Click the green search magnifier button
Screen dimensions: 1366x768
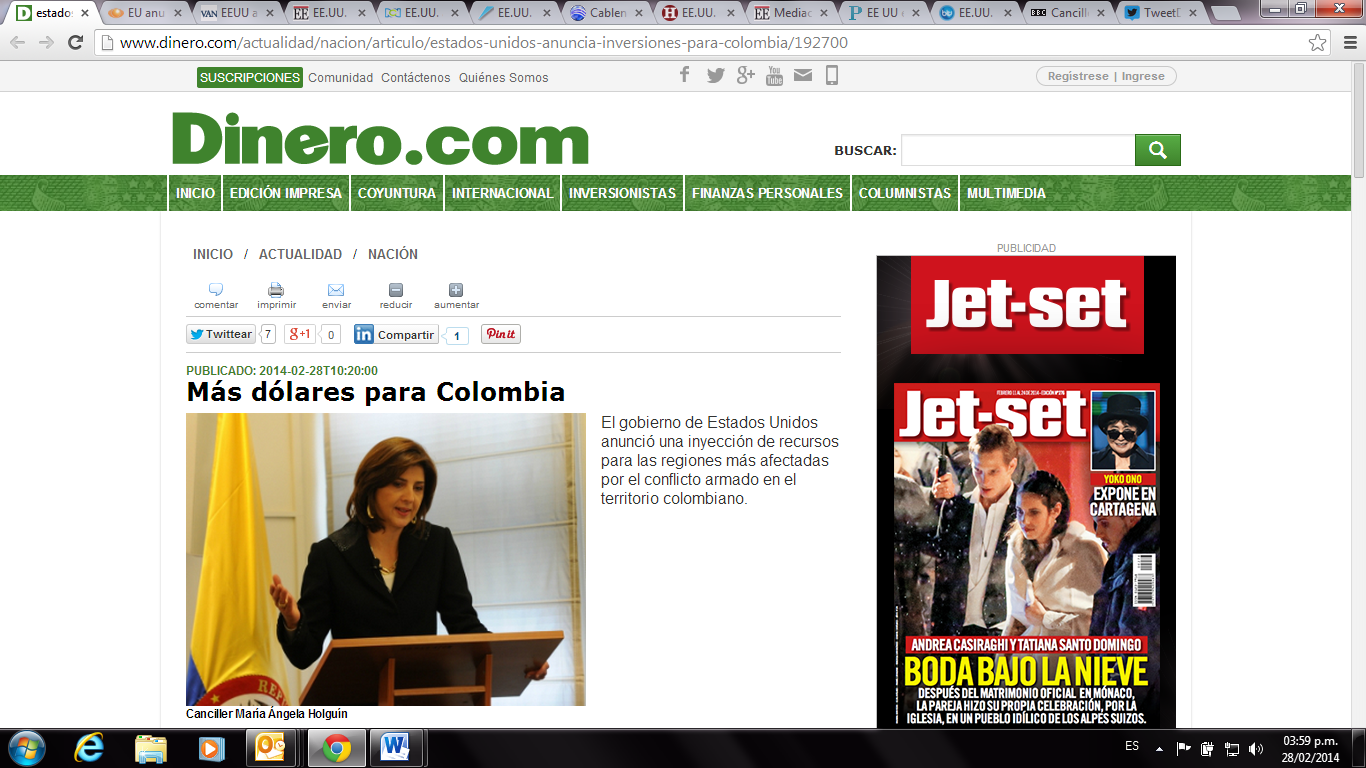pyautogui.click(x=1158, y=150)
